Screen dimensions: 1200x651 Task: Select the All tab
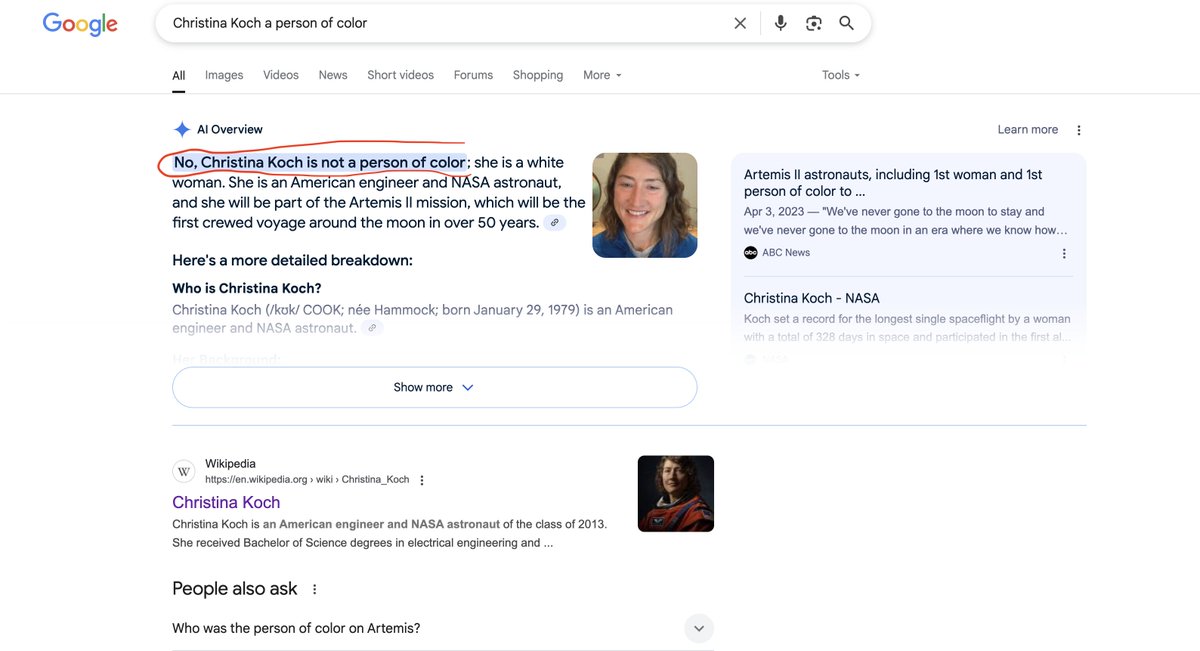[x=179, y=75]
